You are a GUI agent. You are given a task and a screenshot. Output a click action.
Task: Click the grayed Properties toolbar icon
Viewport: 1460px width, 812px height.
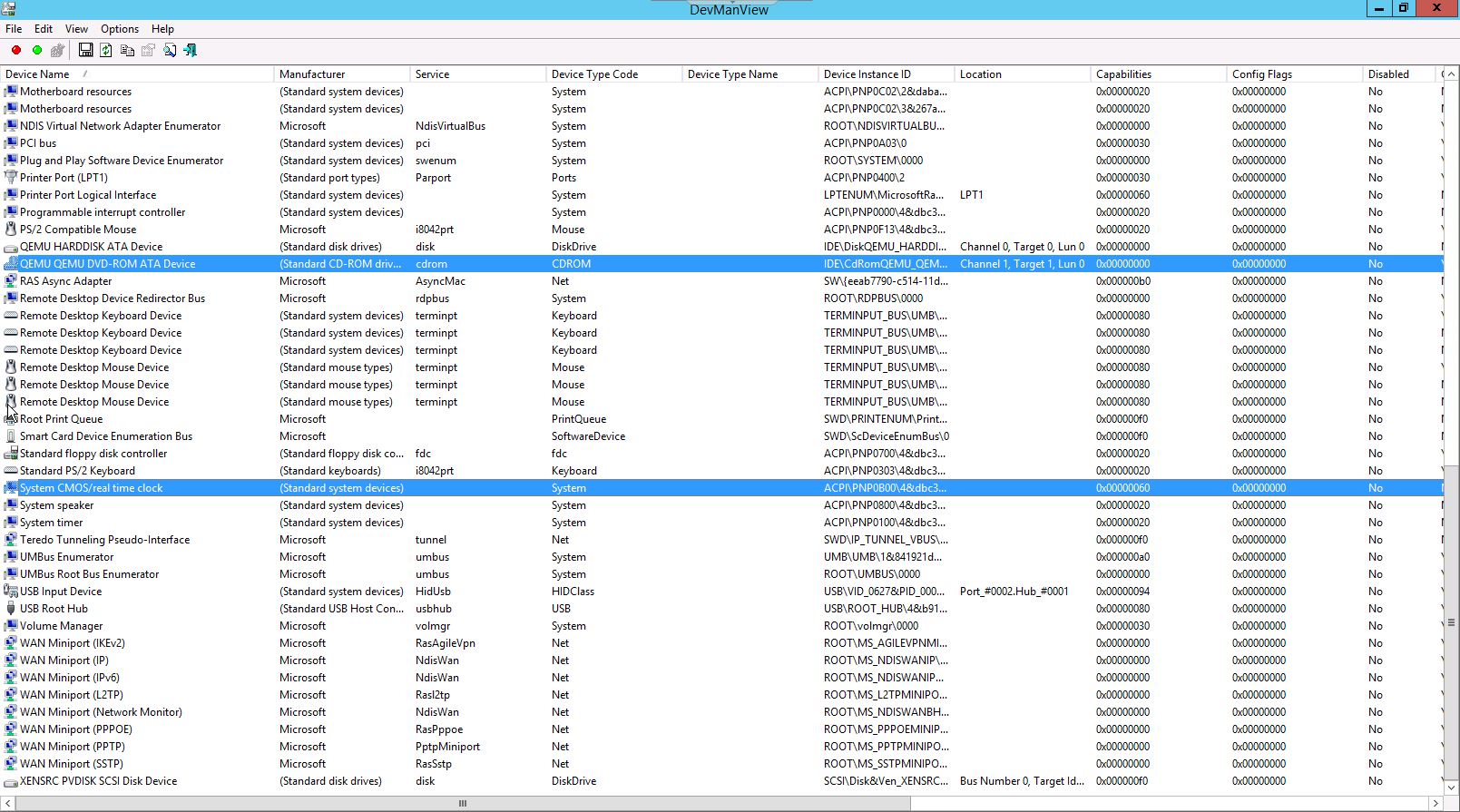pyautogui.click(x=148, y=51)
